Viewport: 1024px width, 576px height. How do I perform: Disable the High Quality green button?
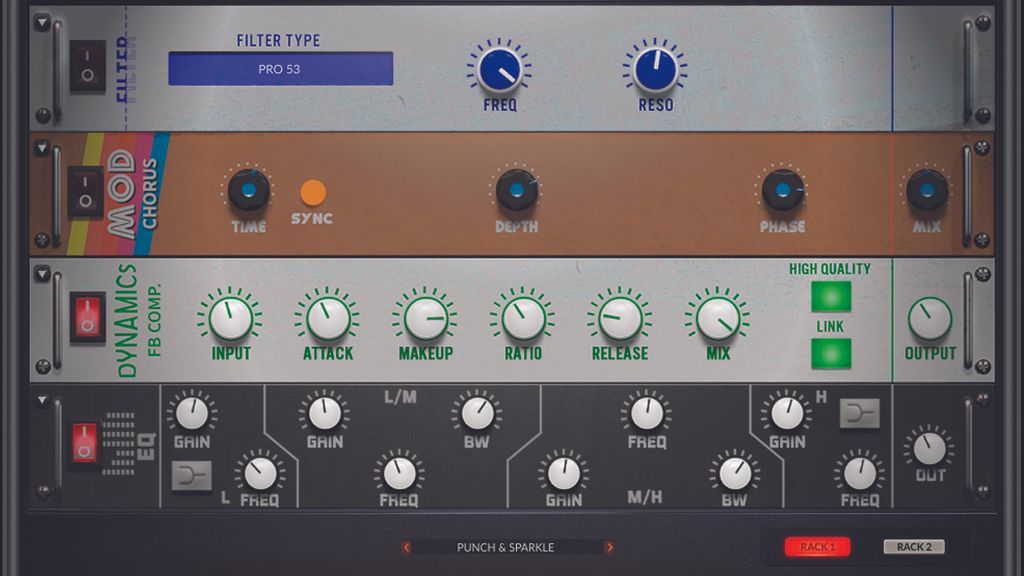[831, 296]
